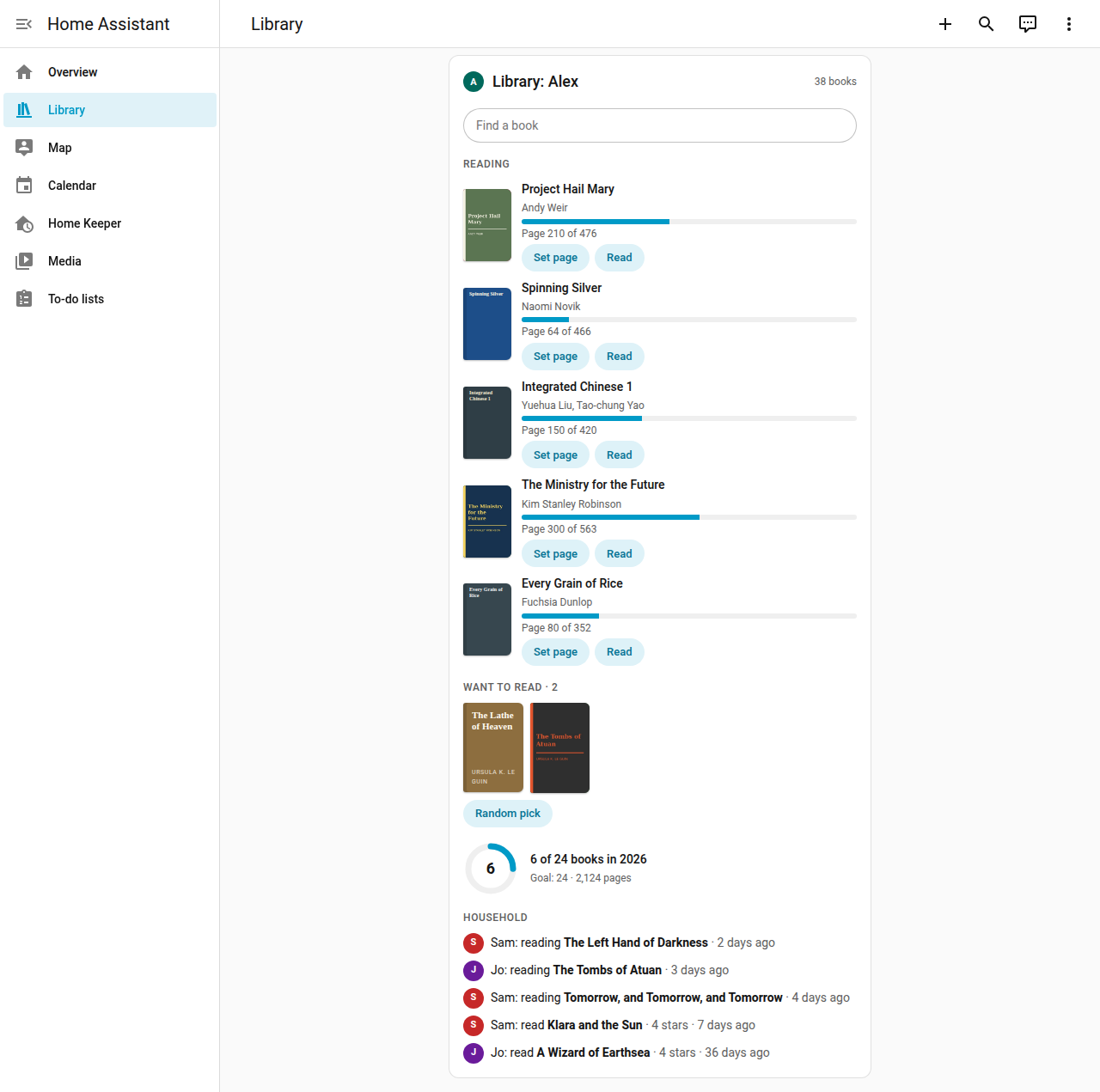Click the Overview home icon
1100x1092 pixels.
(24, 72)
